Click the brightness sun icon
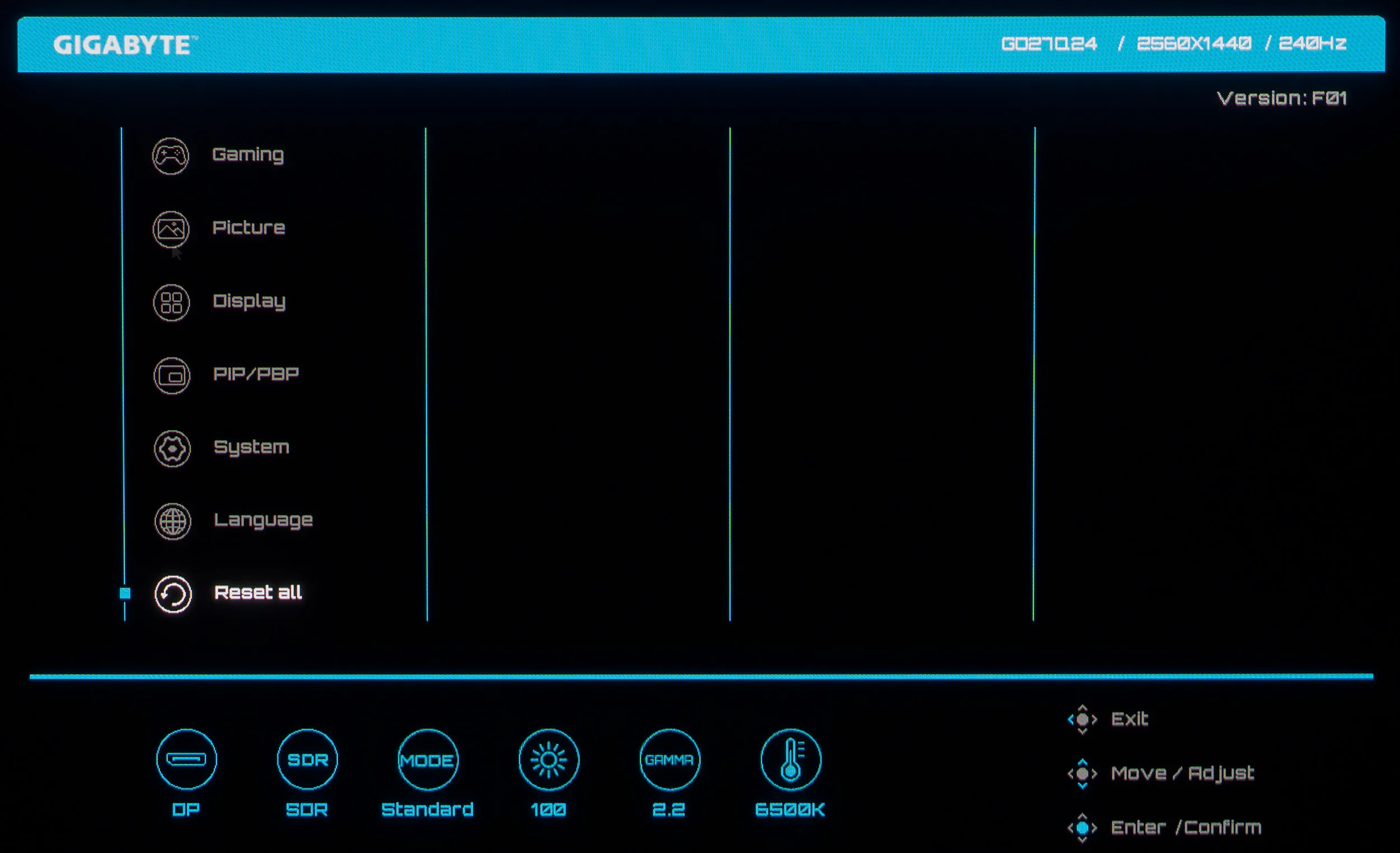Viewport: 1400px width, 853px height. click(549, 760)
